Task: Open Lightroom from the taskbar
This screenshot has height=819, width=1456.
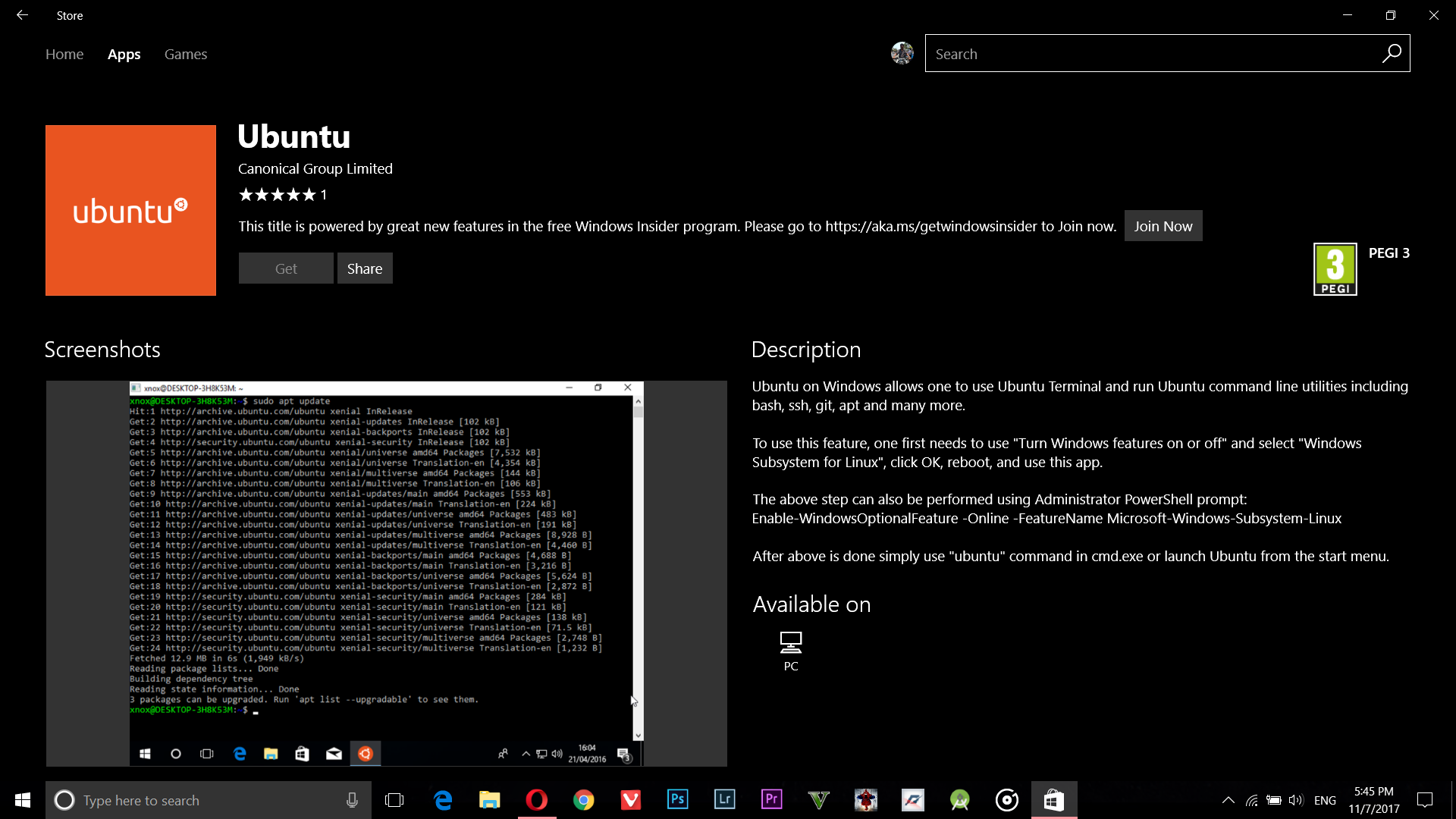Action: pos(724,799)
